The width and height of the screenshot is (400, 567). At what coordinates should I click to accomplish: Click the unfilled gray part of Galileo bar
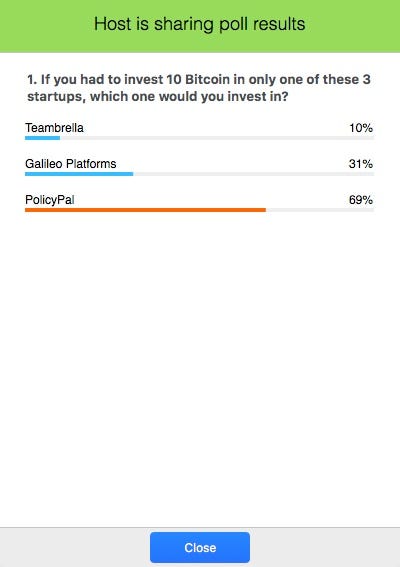254,174
